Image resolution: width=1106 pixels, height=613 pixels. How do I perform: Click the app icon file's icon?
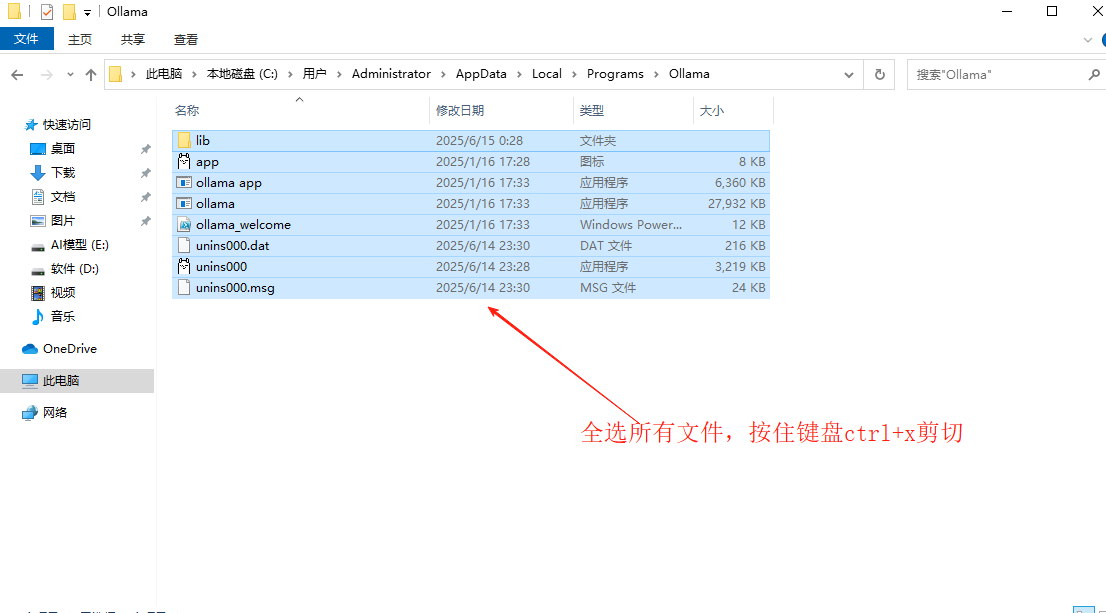(x=184, y=162)
